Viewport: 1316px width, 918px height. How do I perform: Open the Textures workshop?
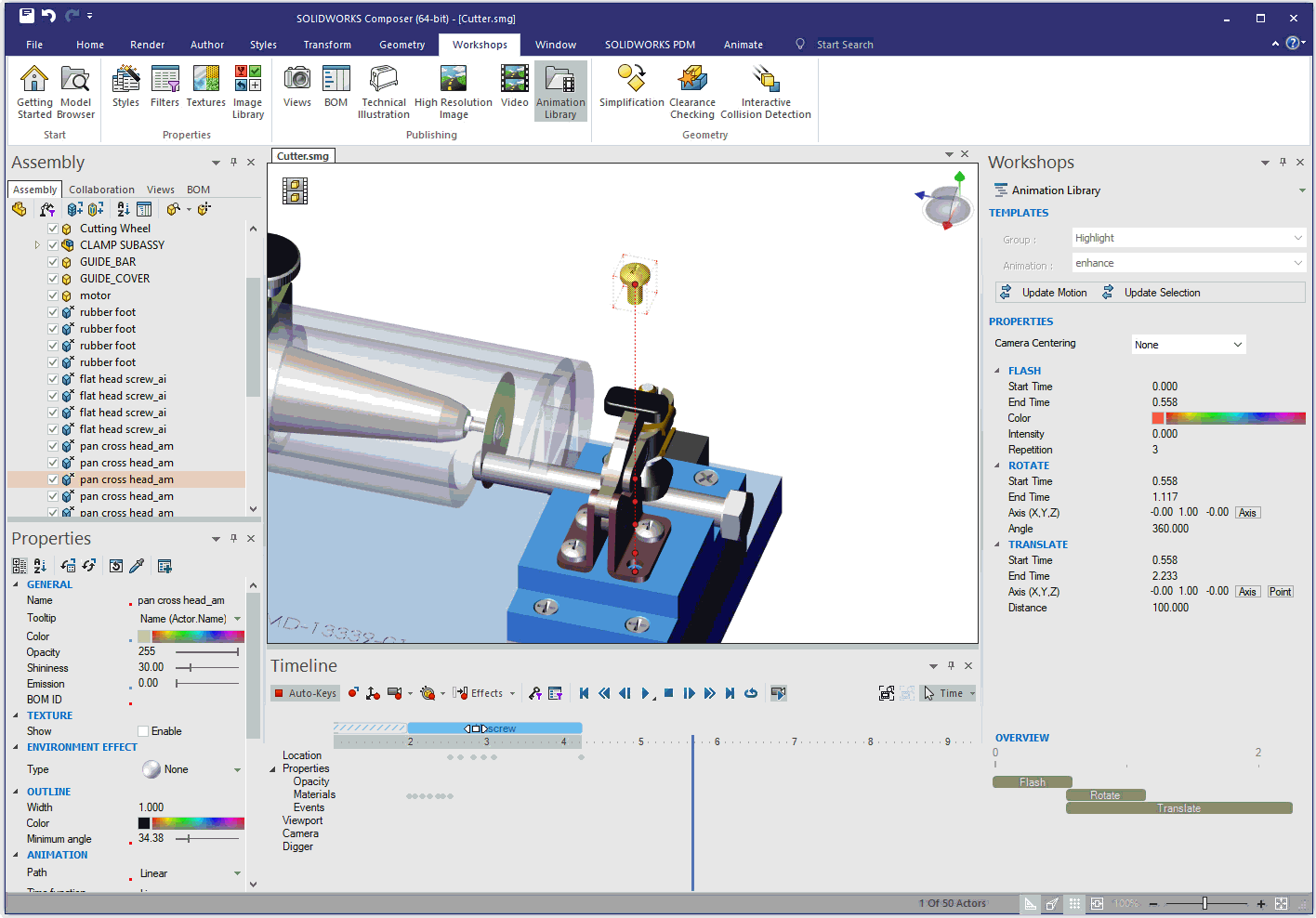click(x=205, y=87)
